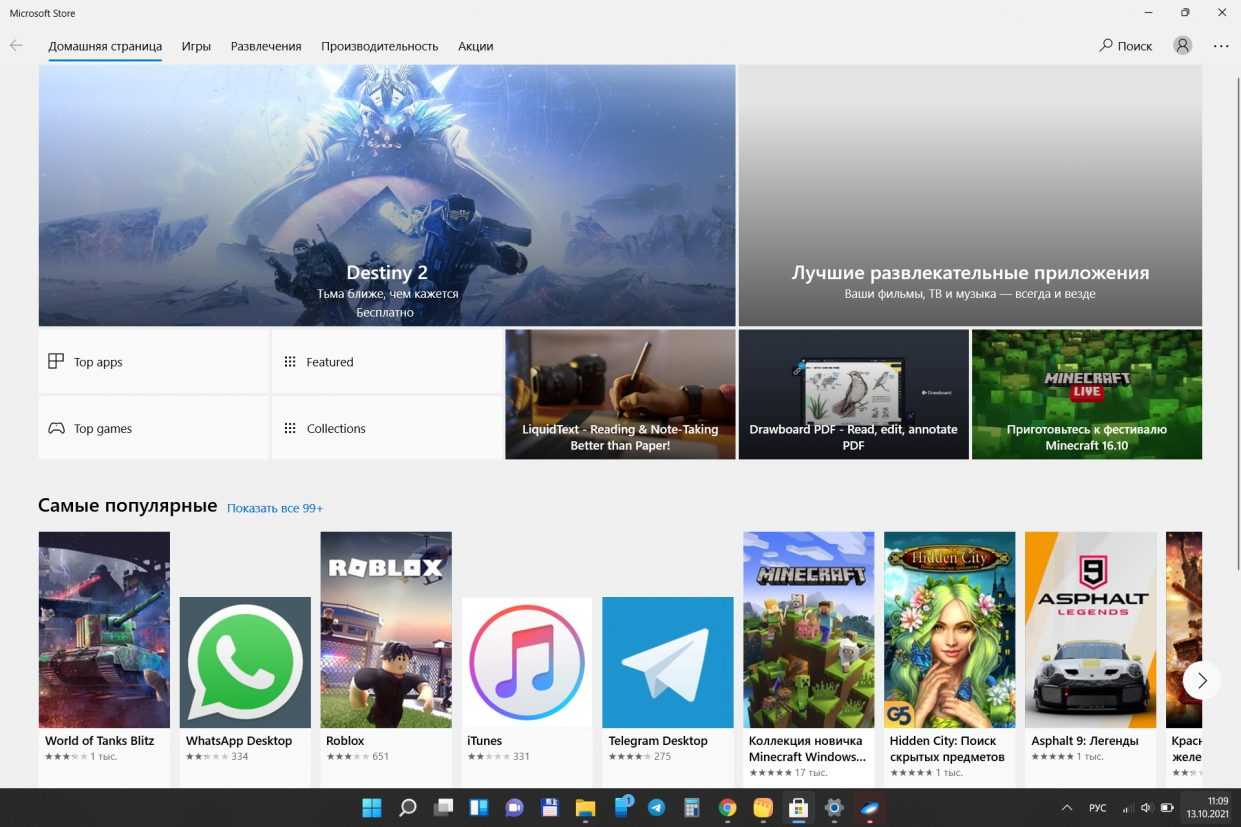Click the Windows Start button in taskbar

tap(371, 808)
